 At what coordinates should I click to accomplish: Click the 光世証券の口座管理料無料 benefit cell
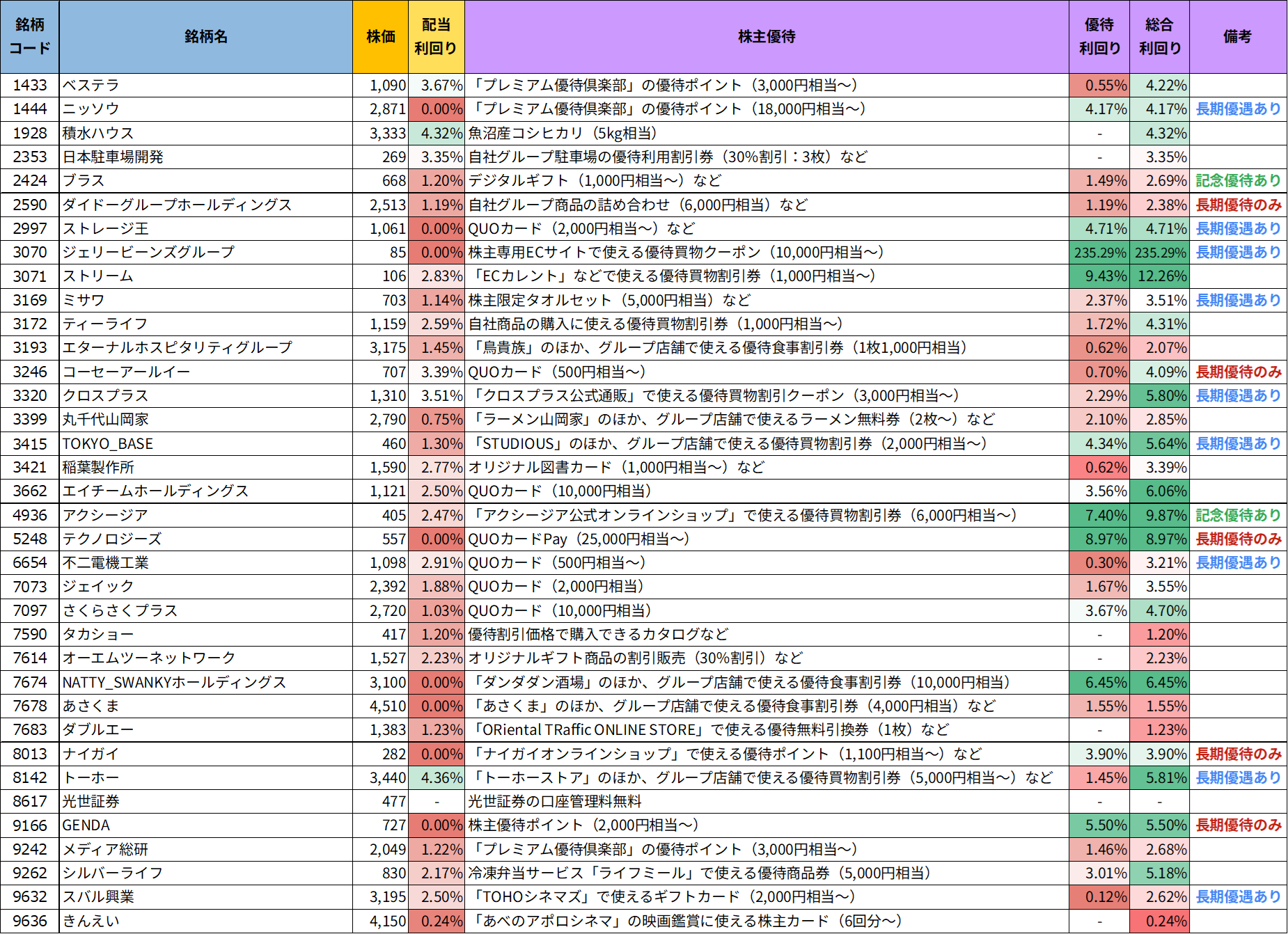click(766, 802)
